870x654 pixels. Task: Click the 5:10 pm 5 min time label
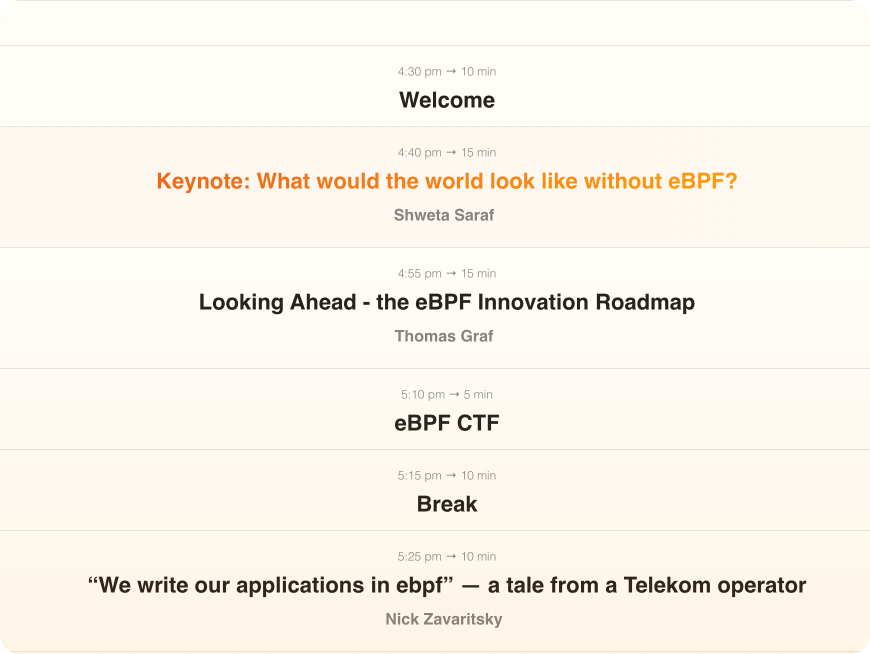pyautogui.click(x=447, y=394)
